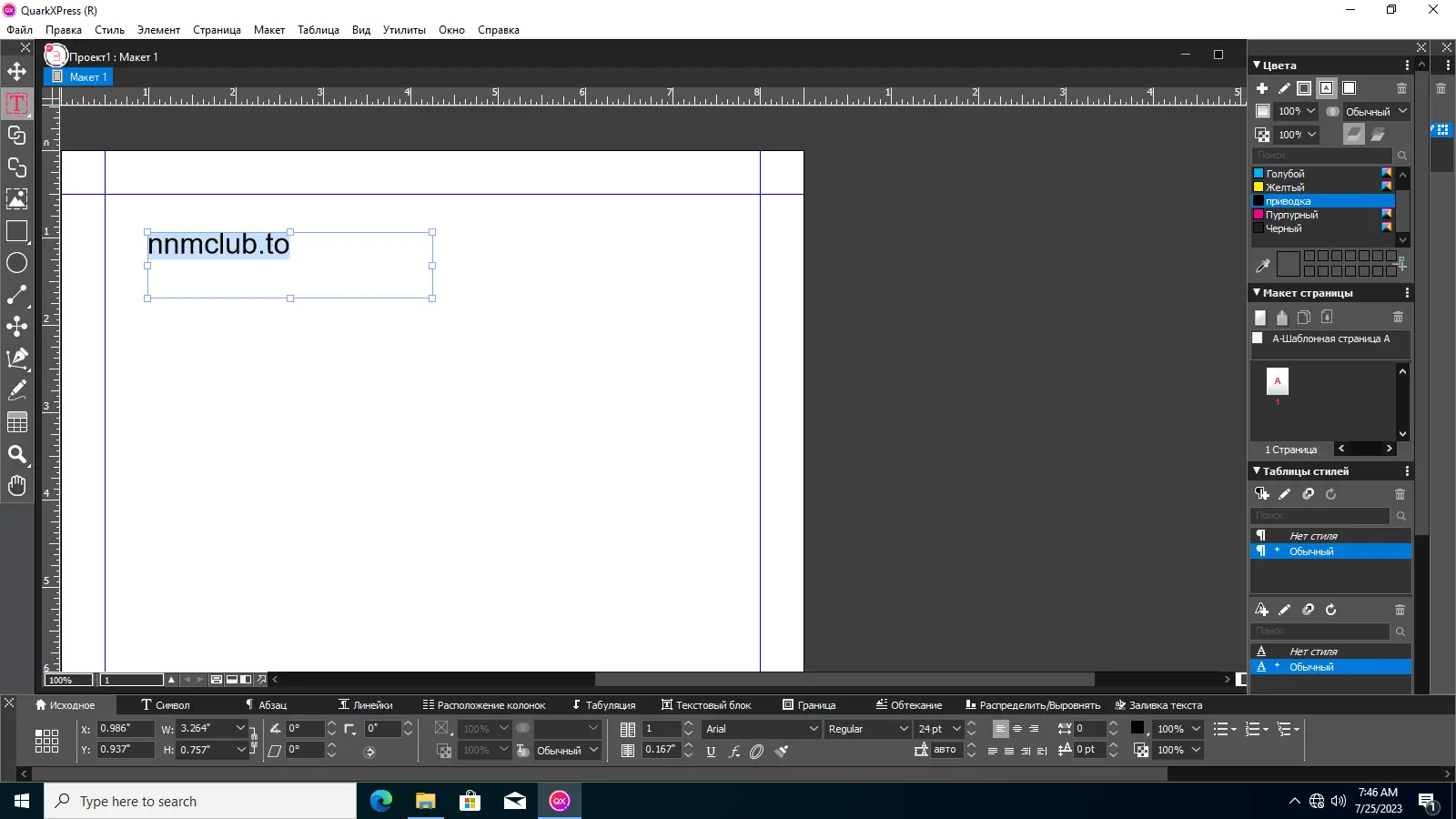
Task: Collapse the Цвета panel
Action: 1258,66
